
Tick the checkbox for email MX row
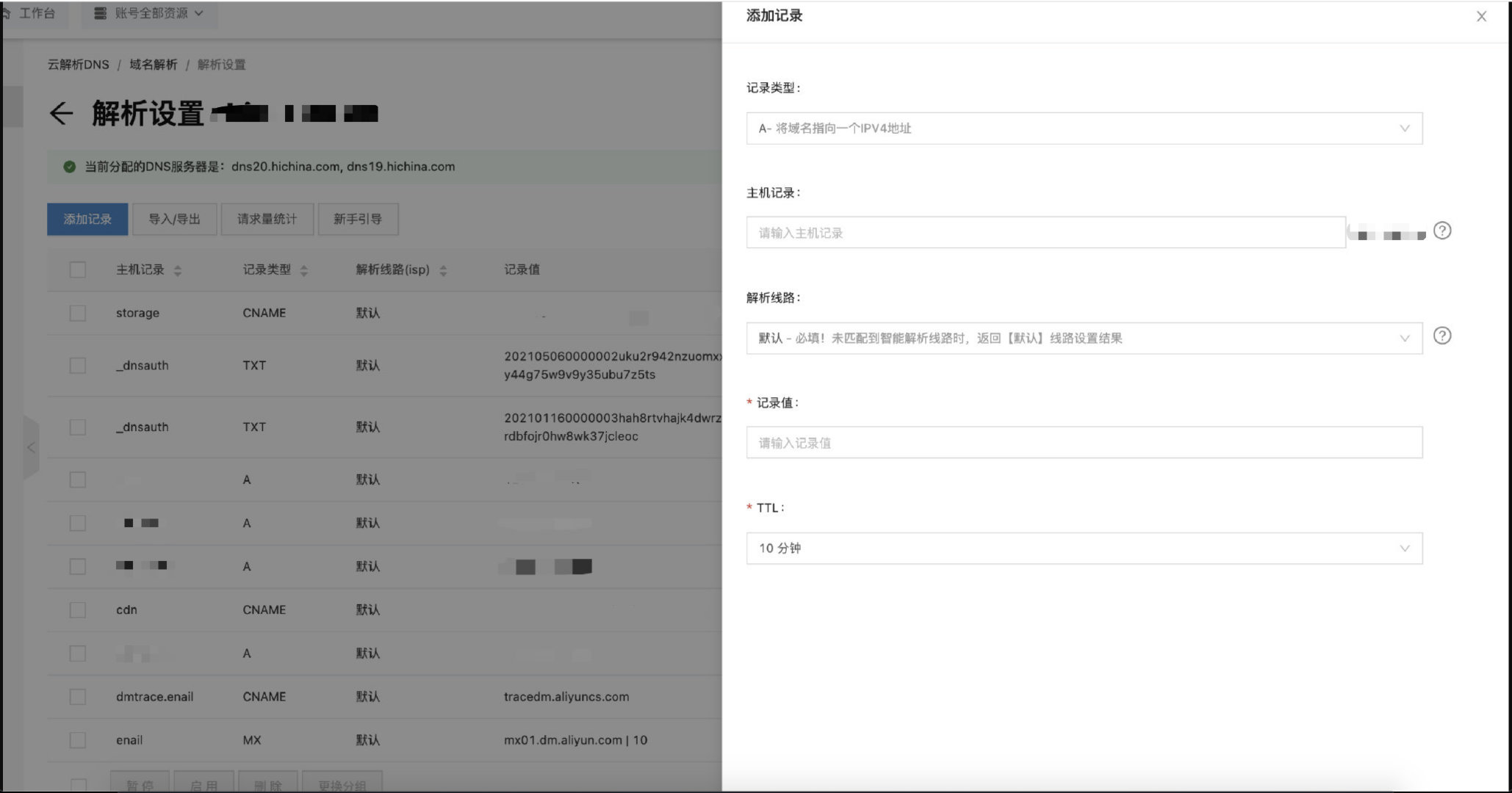(77, 739)
